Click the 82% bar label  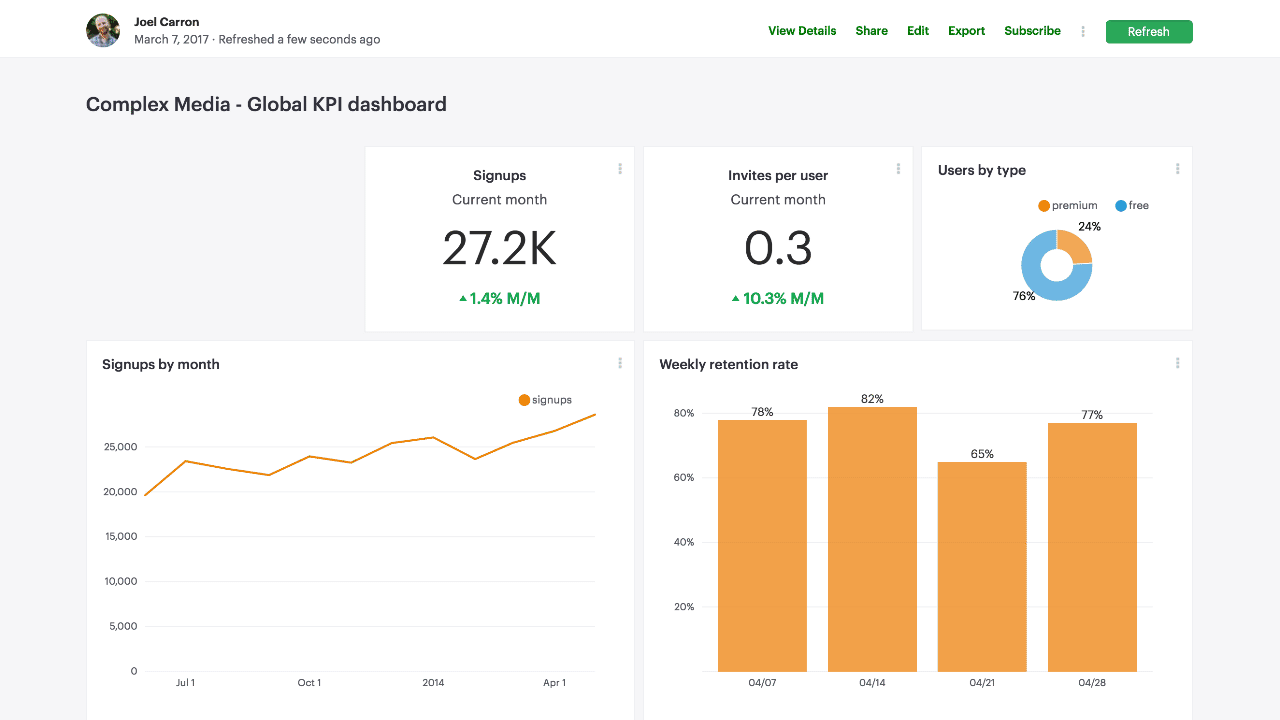[x=872, y=399]
